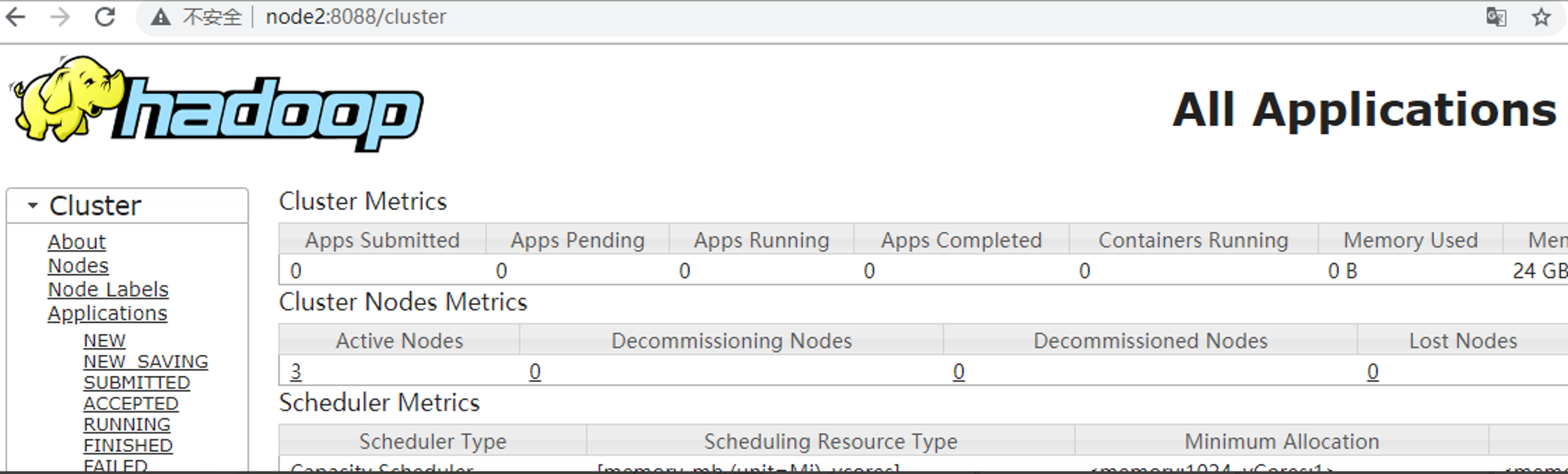This screenshot has height=474, width=1568.
Task: Open the Decommissioned Nodes 0 link
Action: pos(959,371)
